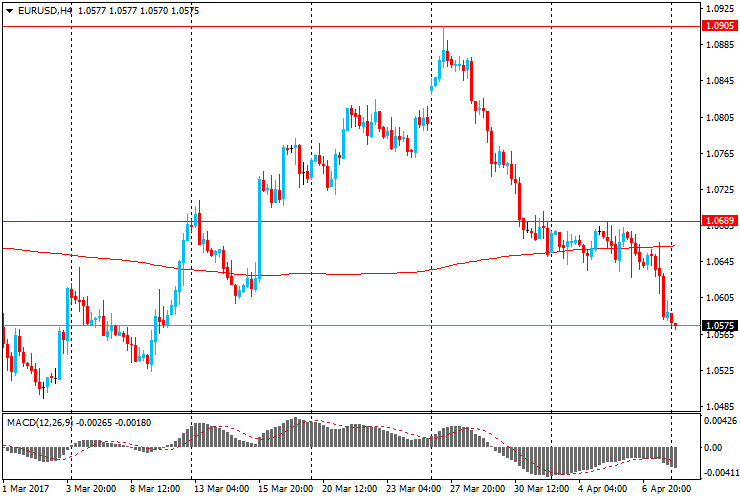Viewport: 740px width, 500px height.
Task: Click the 1.0805 price scale value
Action: 720,118
